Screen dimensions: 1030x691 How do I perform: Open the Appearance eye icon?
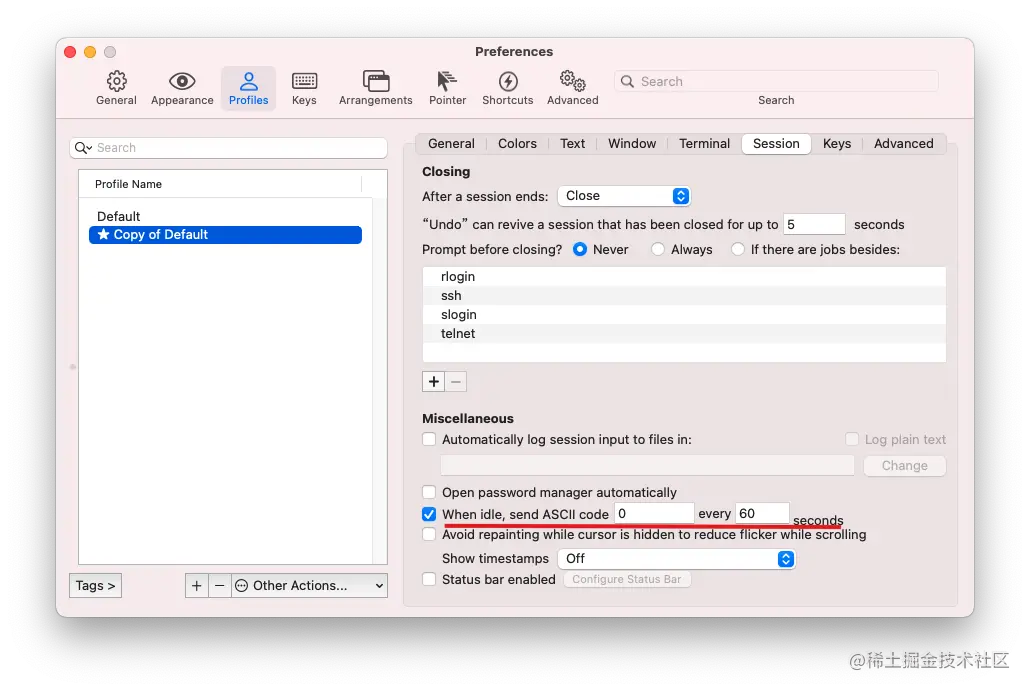click(x=182, y=81)
